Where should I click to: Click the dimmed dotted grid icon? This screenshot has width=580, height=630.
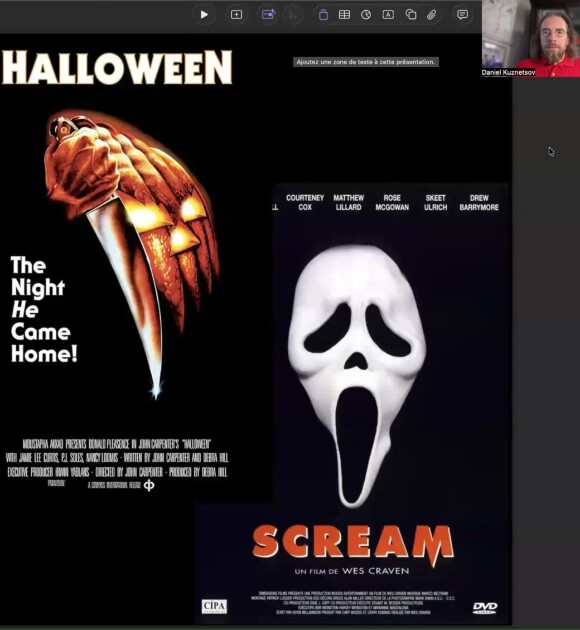293,15
